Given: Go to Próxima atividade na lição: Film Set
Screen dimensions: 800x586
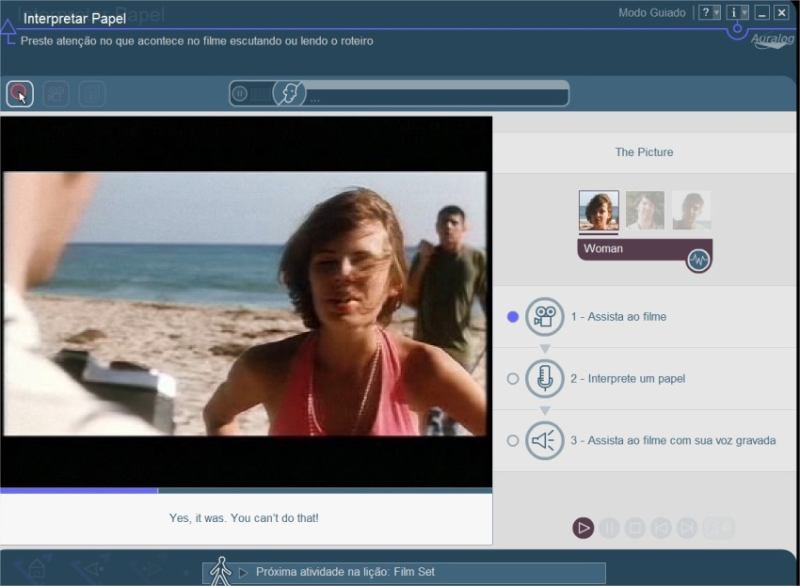Looking at the screenshot, I should 345,572.
